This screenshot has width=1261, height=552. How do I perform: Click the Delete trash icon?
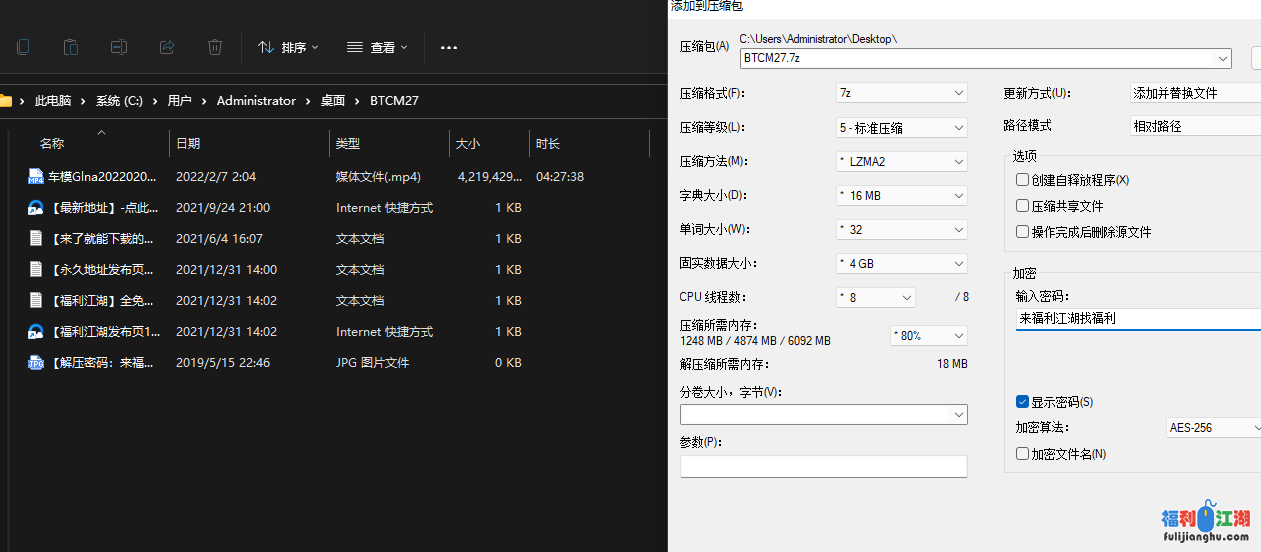coord(215,47)
